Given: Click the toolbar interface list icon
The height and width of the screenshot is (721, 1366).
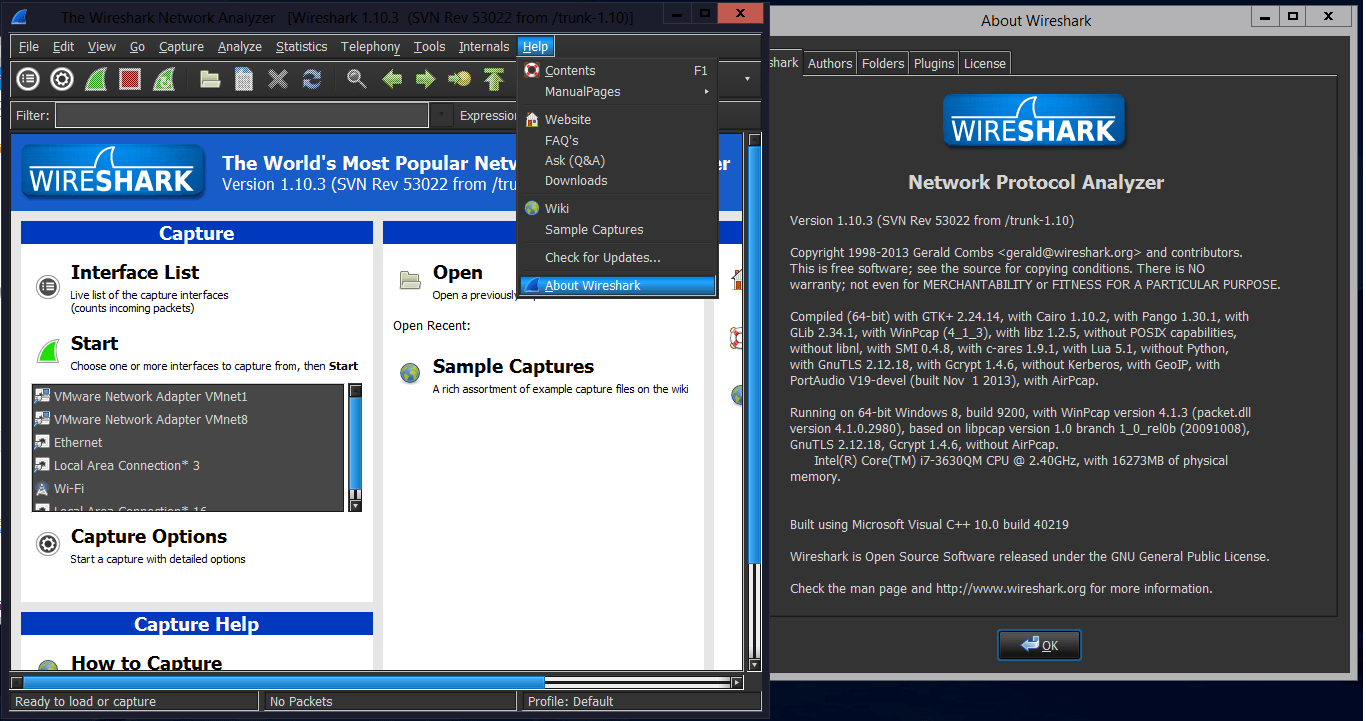Looking at the screenshot, I should (28, 79).
